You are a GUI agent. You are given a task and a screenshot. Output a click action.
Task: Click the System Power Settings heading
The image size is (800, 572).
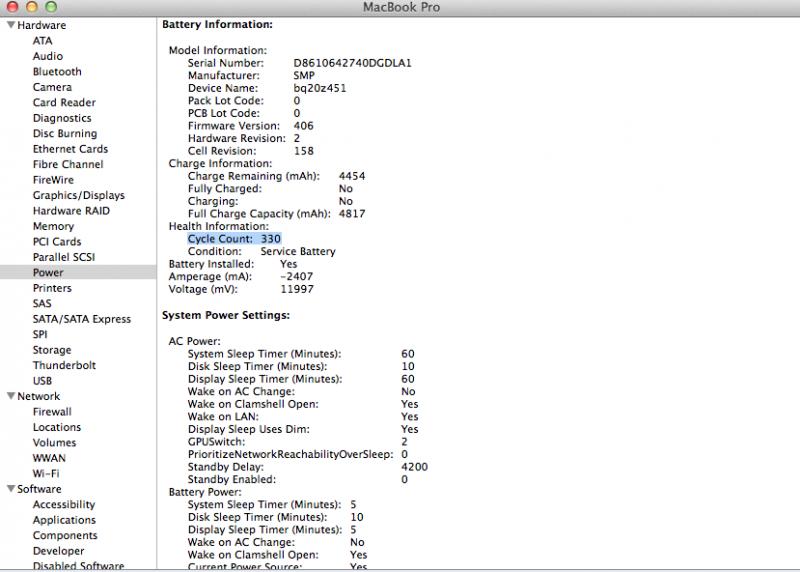tap(226, 315)
